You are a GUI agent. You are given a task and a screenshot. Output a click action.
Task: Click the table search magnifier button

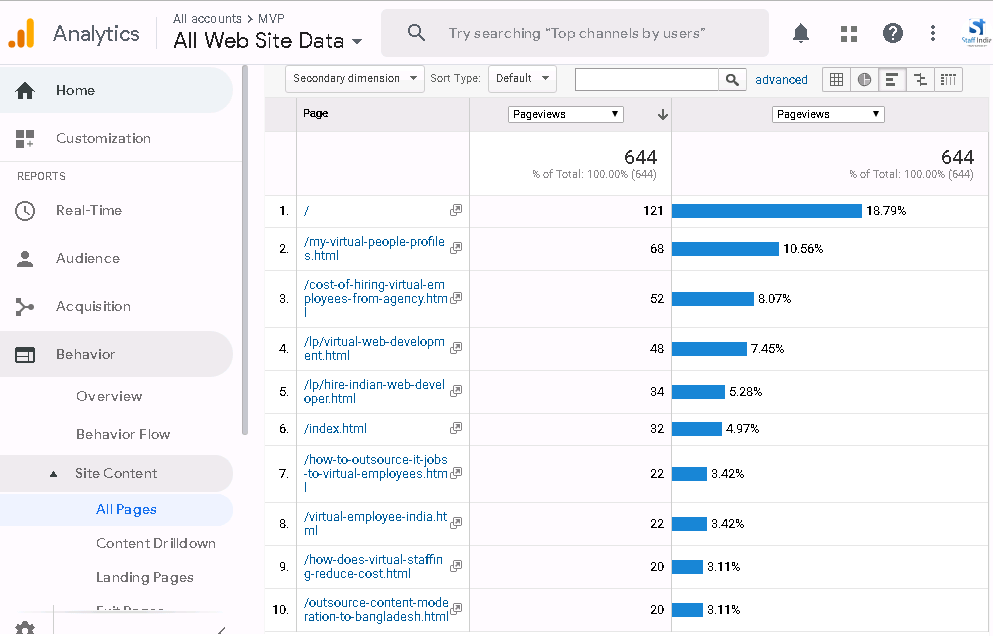tap(733, 80)
